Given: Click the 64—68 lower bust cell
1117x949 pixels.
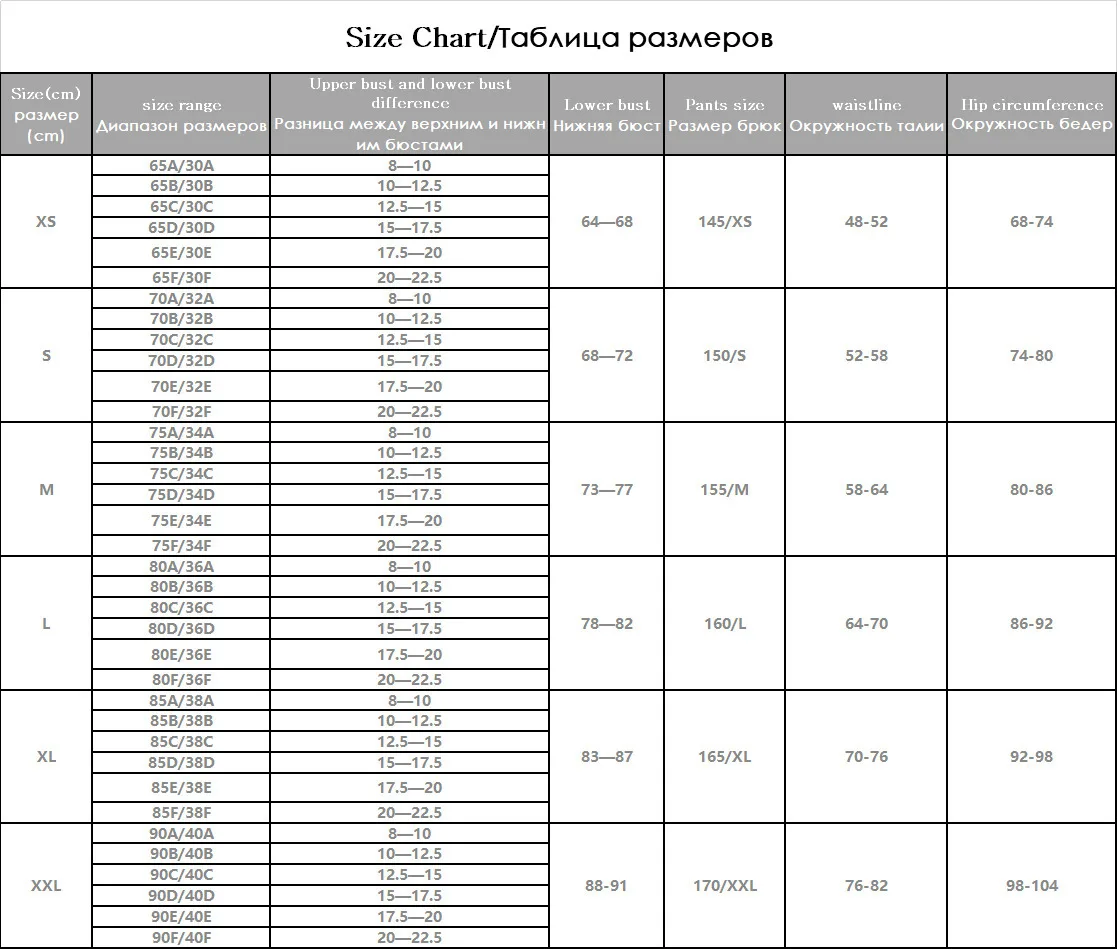Looking at the screenshot, I should tap(607, 222).
